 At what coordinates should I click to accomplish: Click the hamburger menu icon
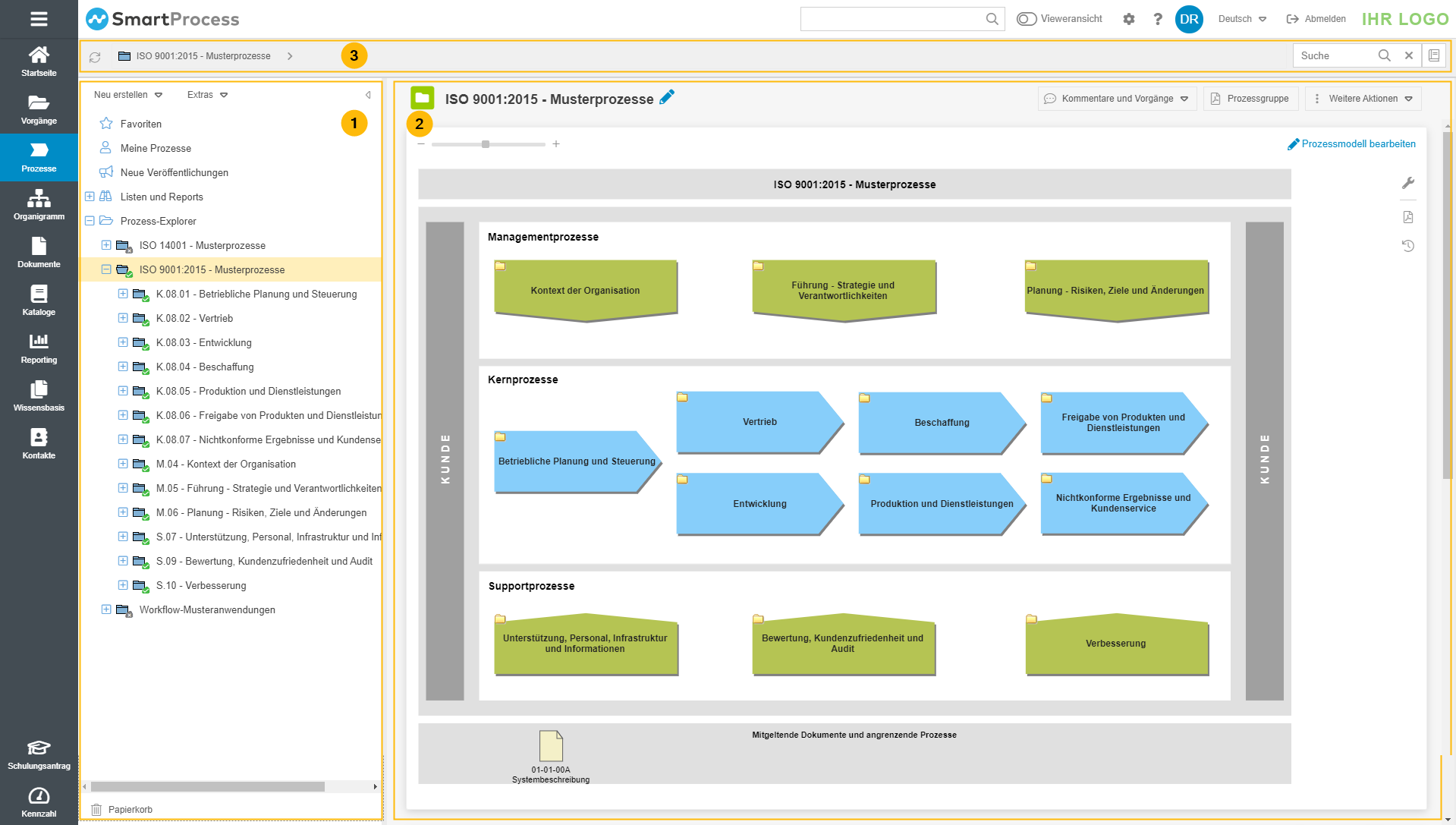(39, 19)
